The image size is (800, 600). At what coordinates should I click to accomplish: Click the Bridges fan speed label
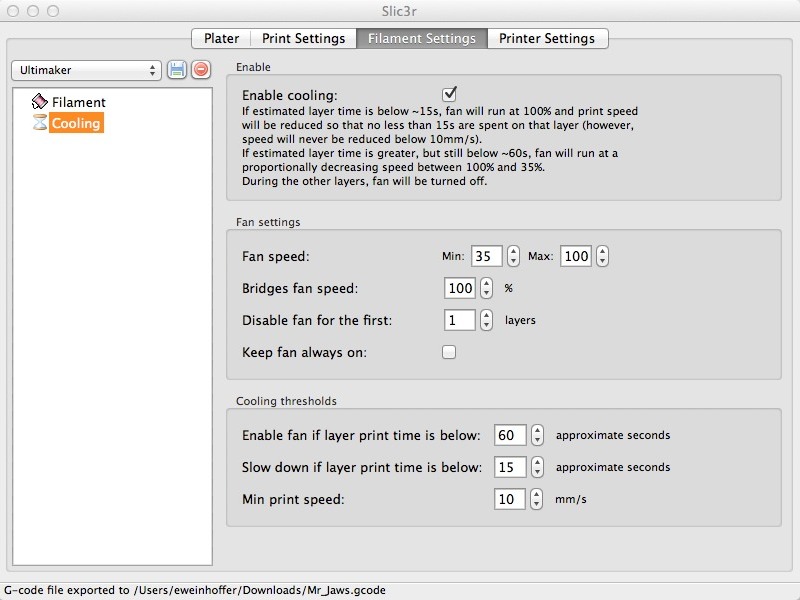300,288
